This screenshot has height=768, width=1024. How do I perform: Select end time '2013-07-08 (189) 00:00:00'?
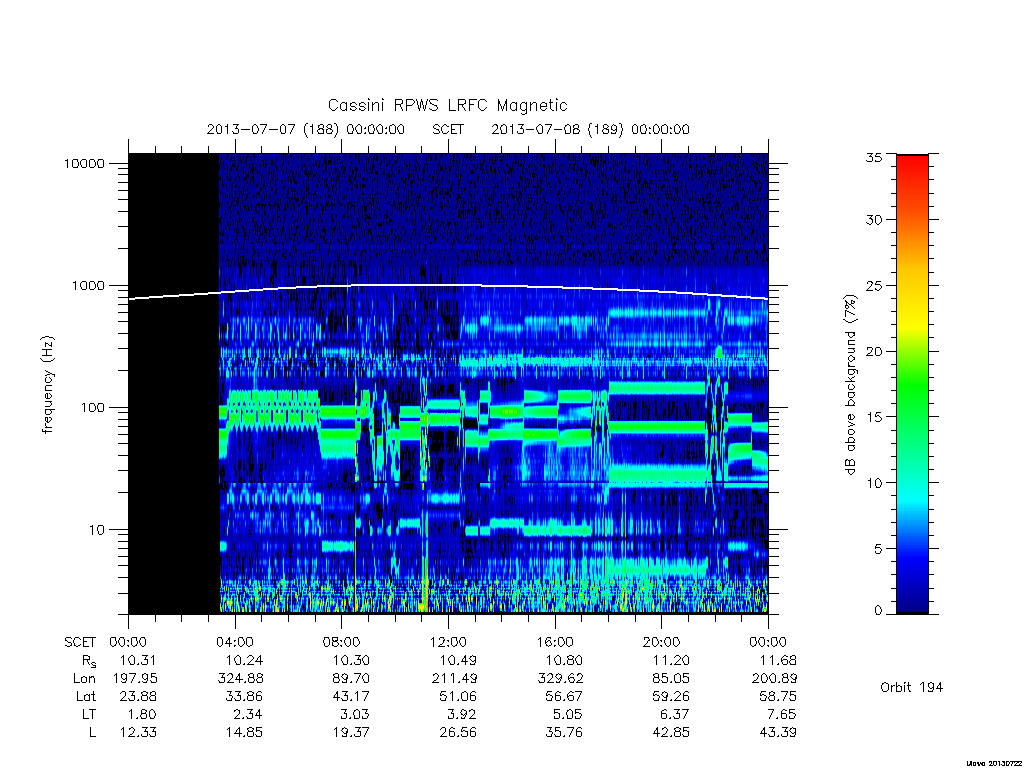point(590,129)
